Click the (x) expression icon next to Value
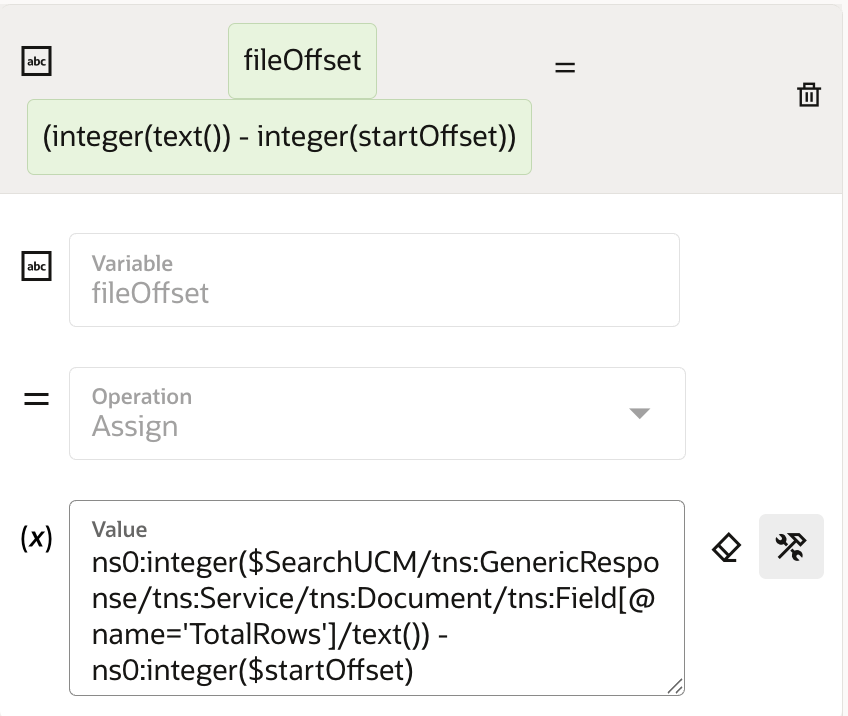Image resolution: width=848 pixels, height=716 pixels. [x=36, y=538]
